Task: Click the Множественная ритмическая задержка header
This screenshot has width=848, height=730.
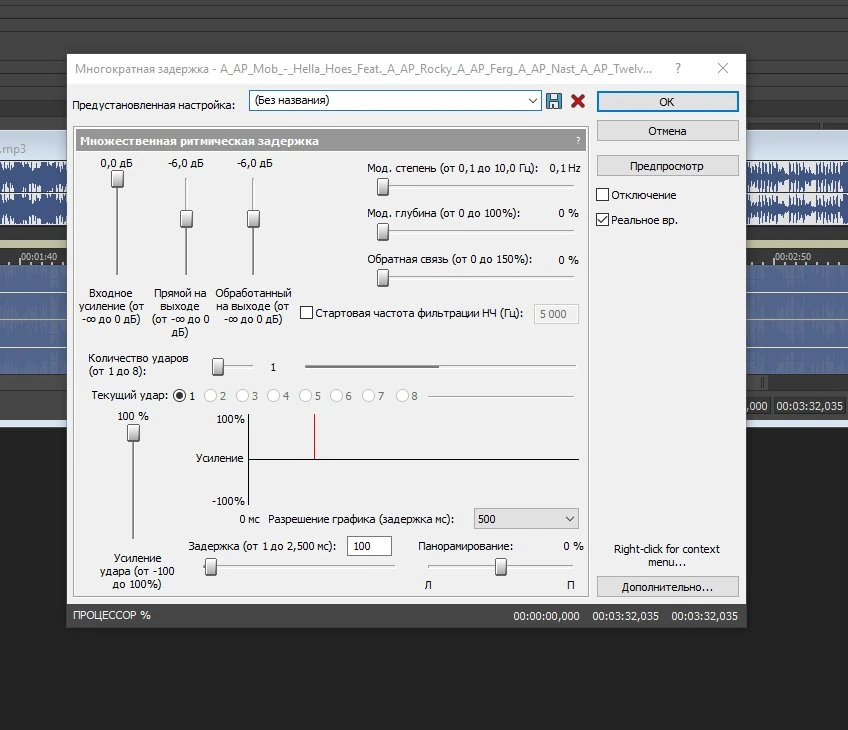Action: pos(331,141)
